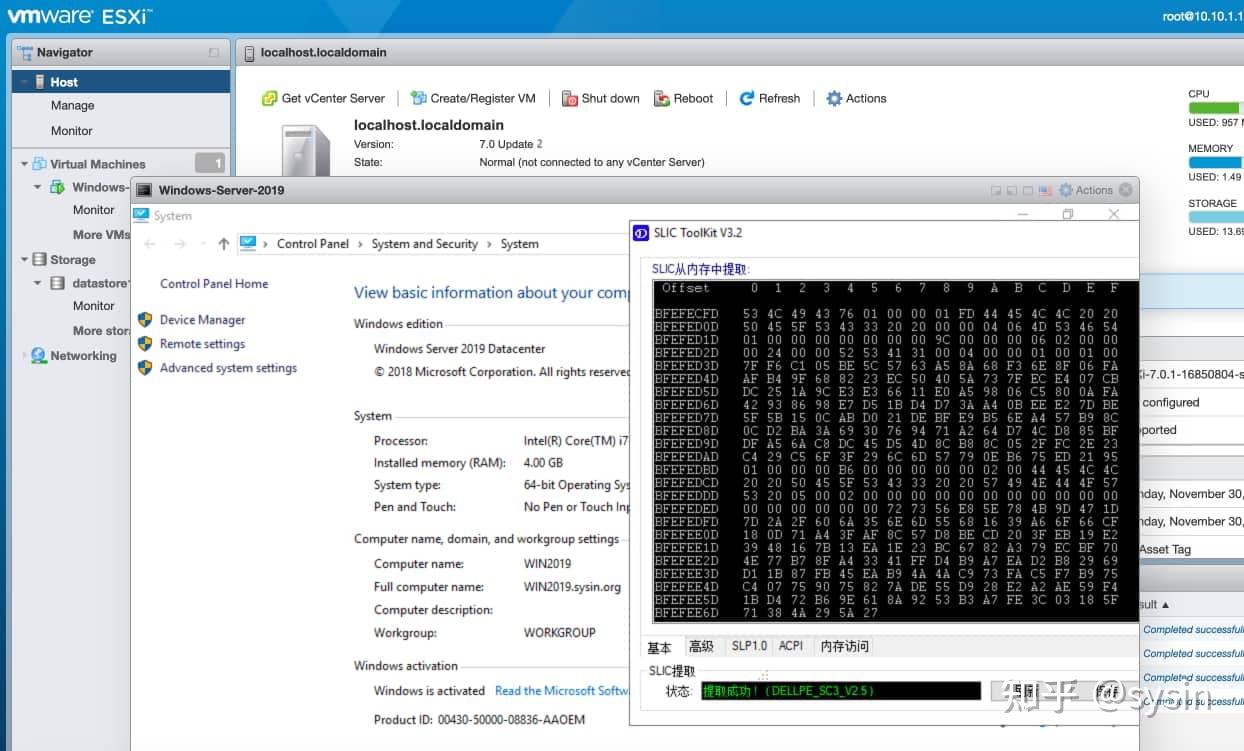Click Computer name value WIN2019
The width and height of the screenshot is (1244, 751).
[x=547, y=564]
